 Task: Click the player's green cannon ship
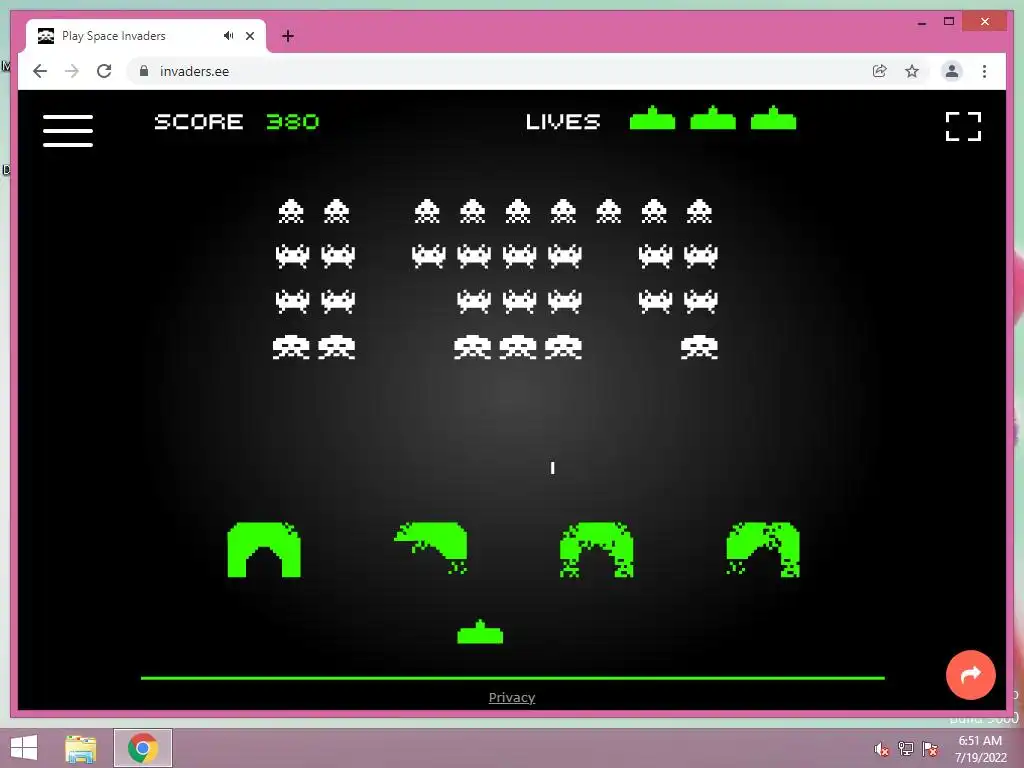[x=480, y=632]
